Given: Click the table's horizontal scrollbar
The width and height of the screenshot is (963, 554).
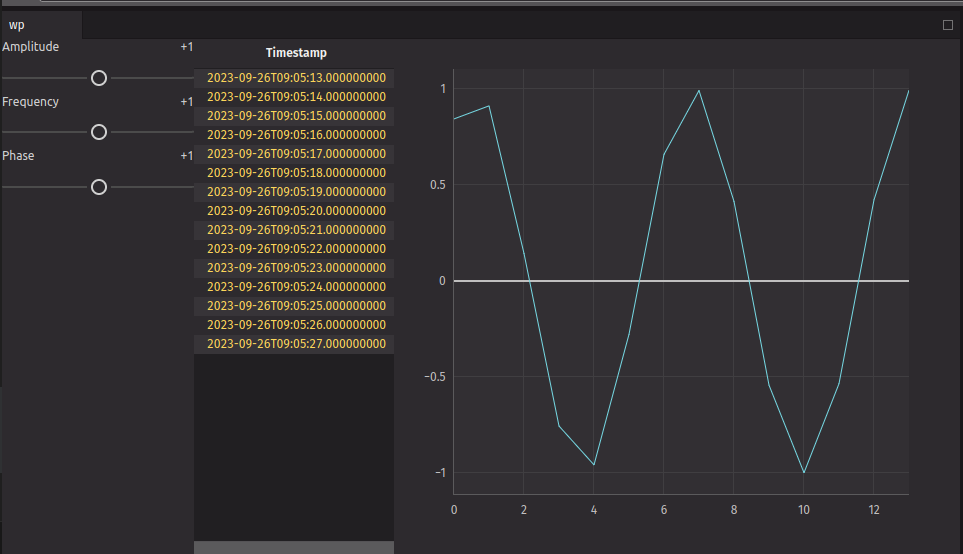Looking at the screenshot, I should tap(294, 547).
